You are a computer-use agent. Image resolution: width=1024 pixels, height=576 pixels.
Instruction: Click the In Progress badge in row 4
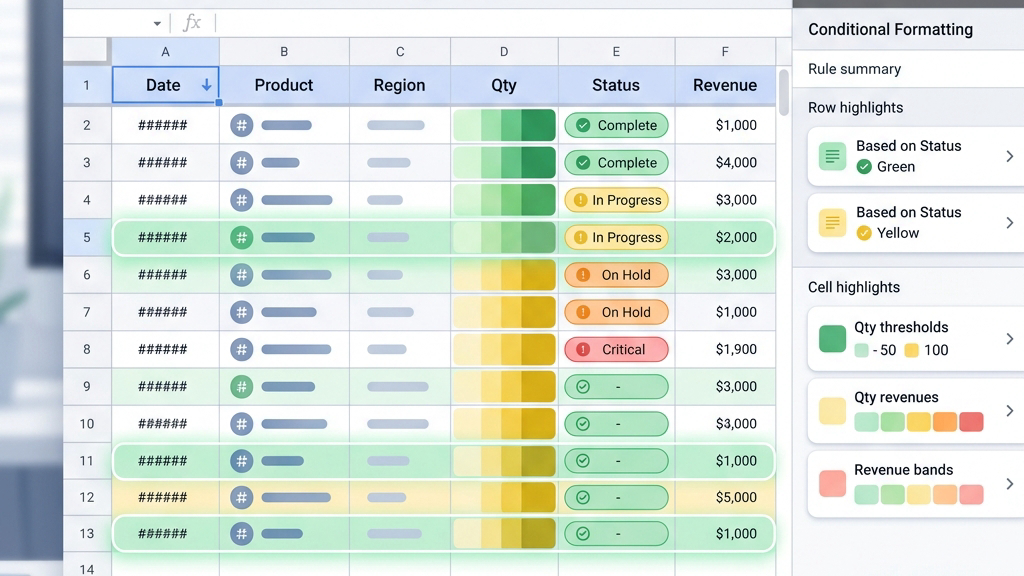pos(616,200)
